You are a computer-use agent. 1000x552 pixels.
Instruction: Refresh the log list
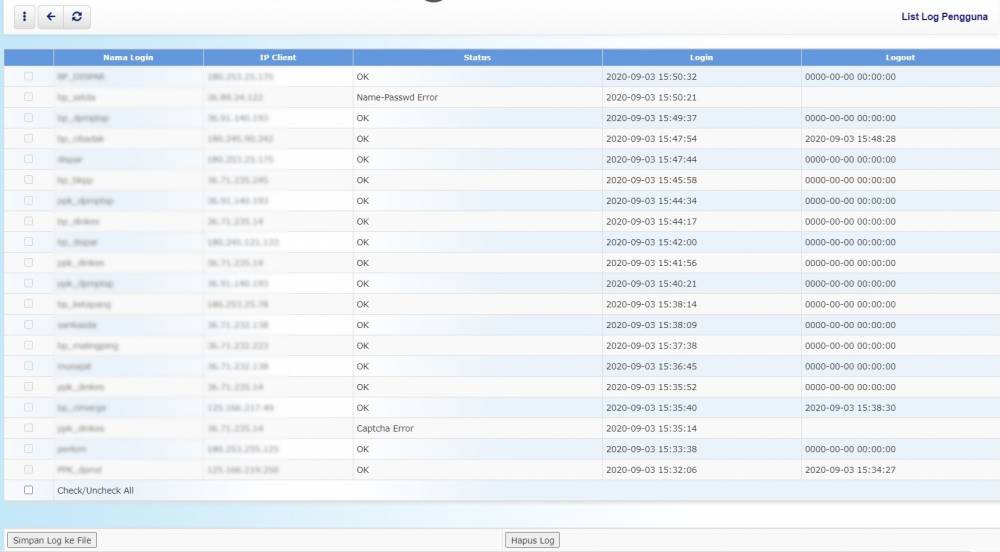(x=77, y=17)
